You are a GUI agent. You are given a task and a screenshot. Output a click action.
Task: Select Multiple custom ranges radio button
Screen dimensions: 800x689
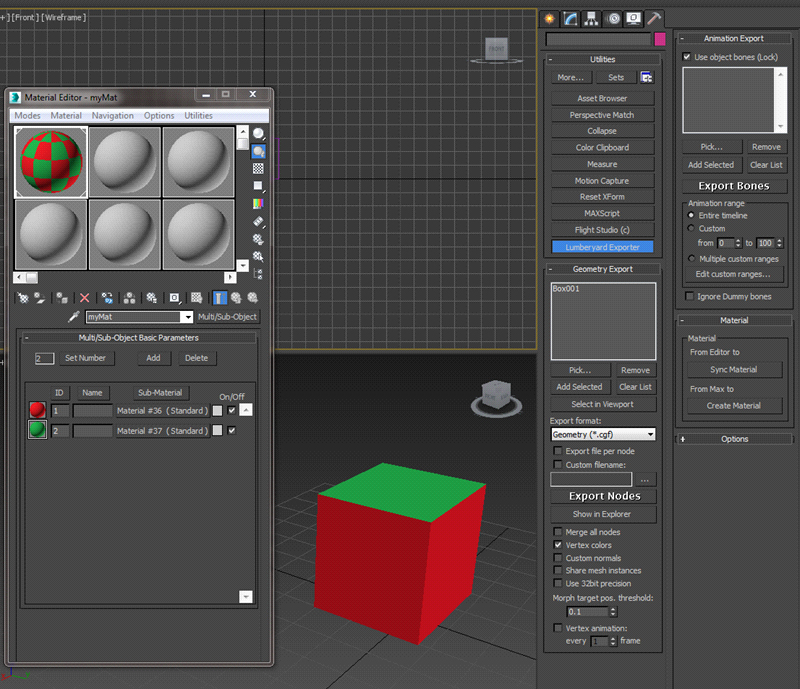691,258
